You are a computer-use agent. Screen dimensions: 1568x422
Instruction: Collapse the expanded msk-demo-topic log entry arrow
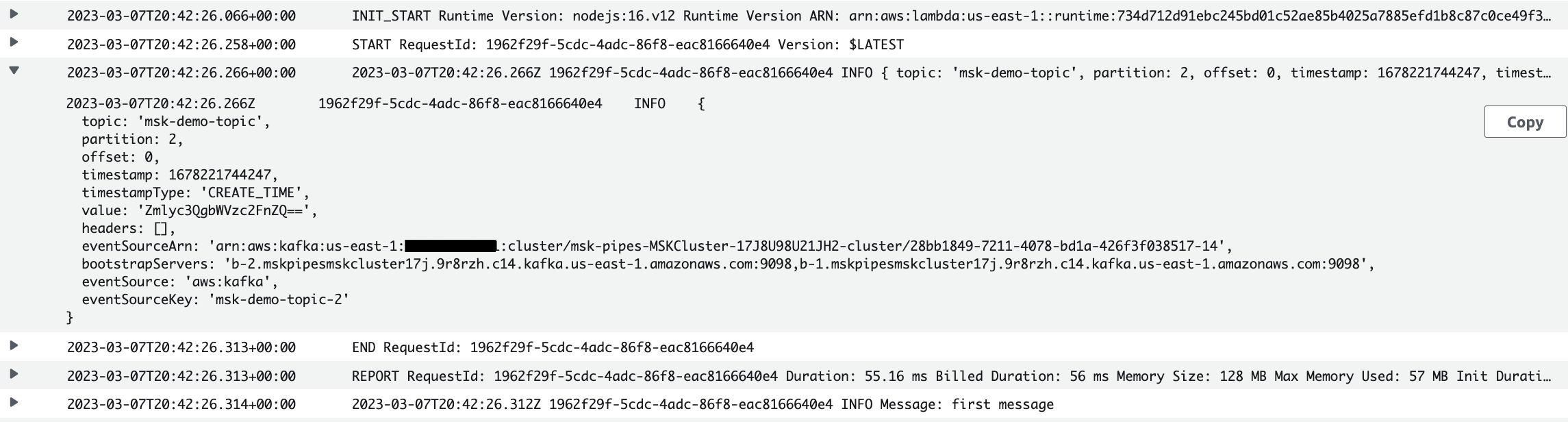point(14,71)
